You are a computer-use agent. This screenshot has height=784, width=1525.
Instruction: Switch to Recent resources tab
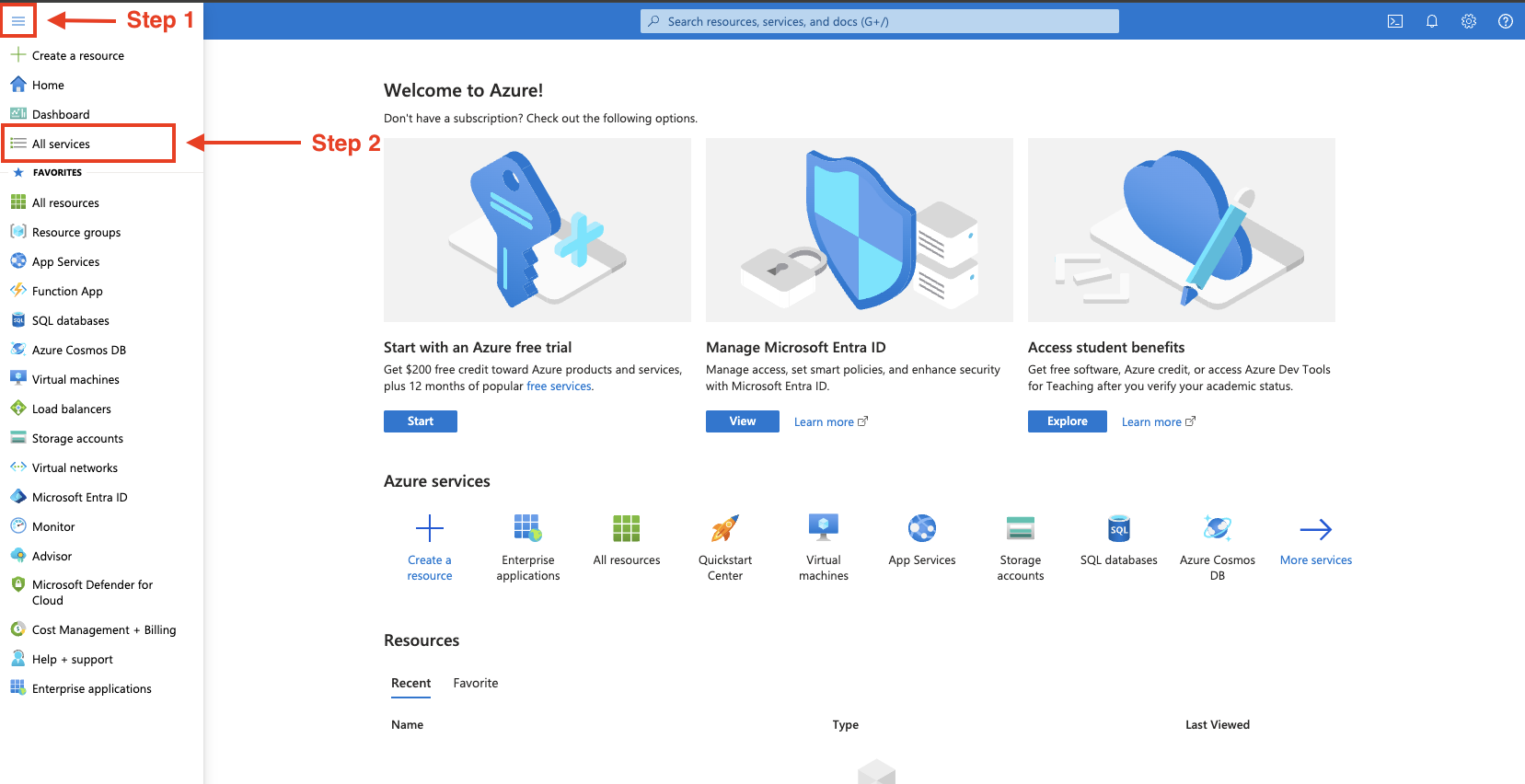pyautogui.click(x=410, y=683)
